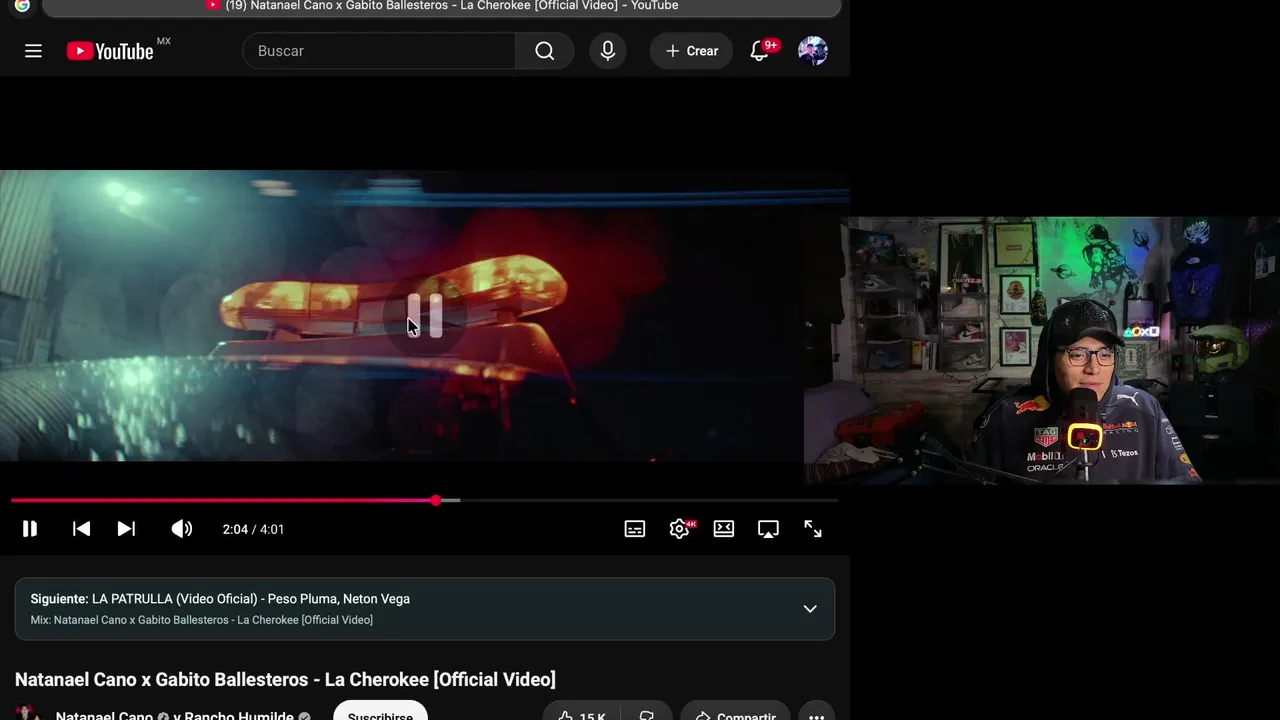The width and height of the screenshot is (1280, 720).
Task: Open Natanael Cano channel avatar
Action: click(28, 713)
